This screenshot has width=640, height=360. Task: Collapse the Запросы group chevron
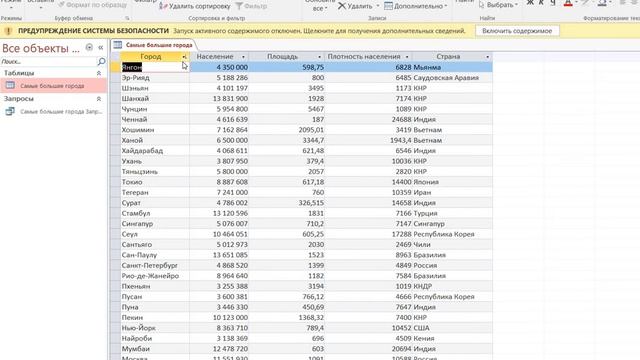click(x=99, y=99)
